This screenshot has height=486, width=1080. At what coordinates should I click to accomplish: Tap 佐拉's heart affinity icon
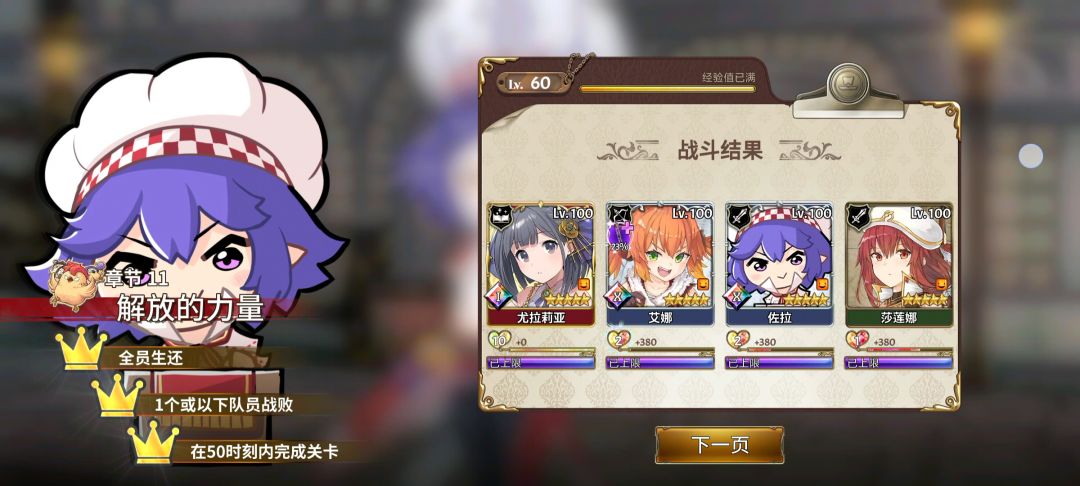point(737,341)
